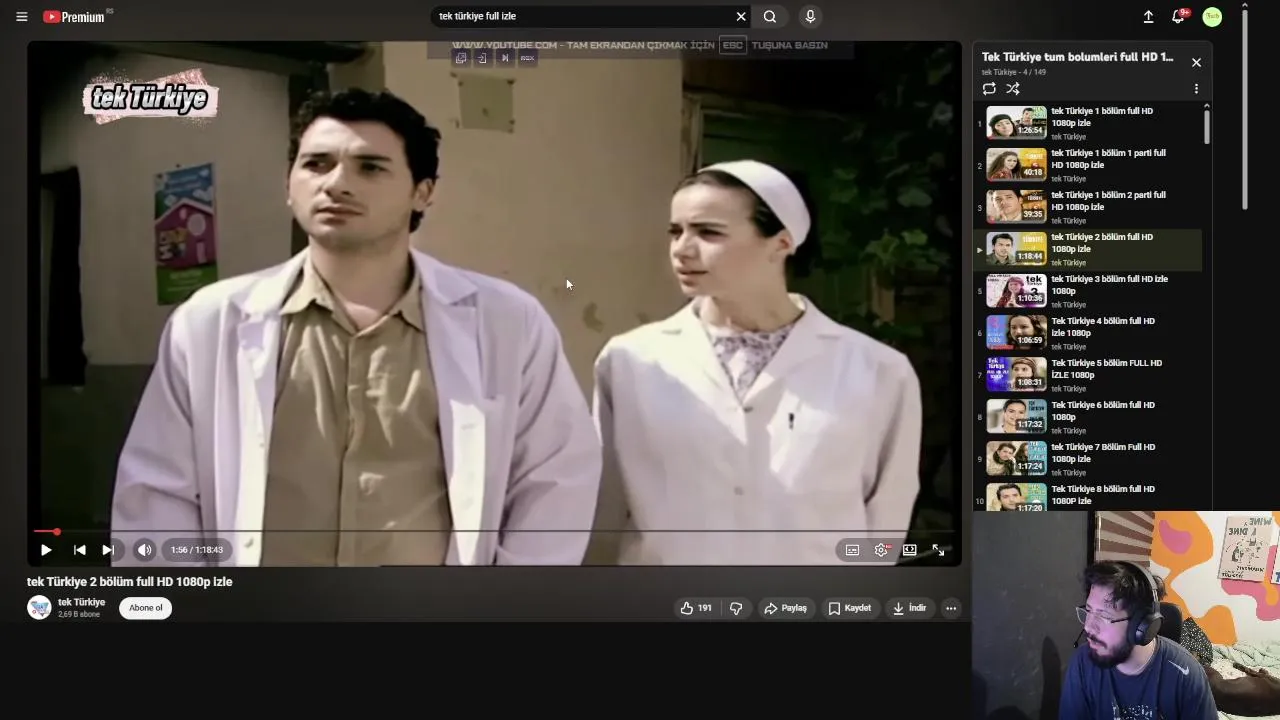Screen dimensions: 1280x720
Task: Play tek Türkiye 4 bölüm full HD
Action: coord(1088,333)
